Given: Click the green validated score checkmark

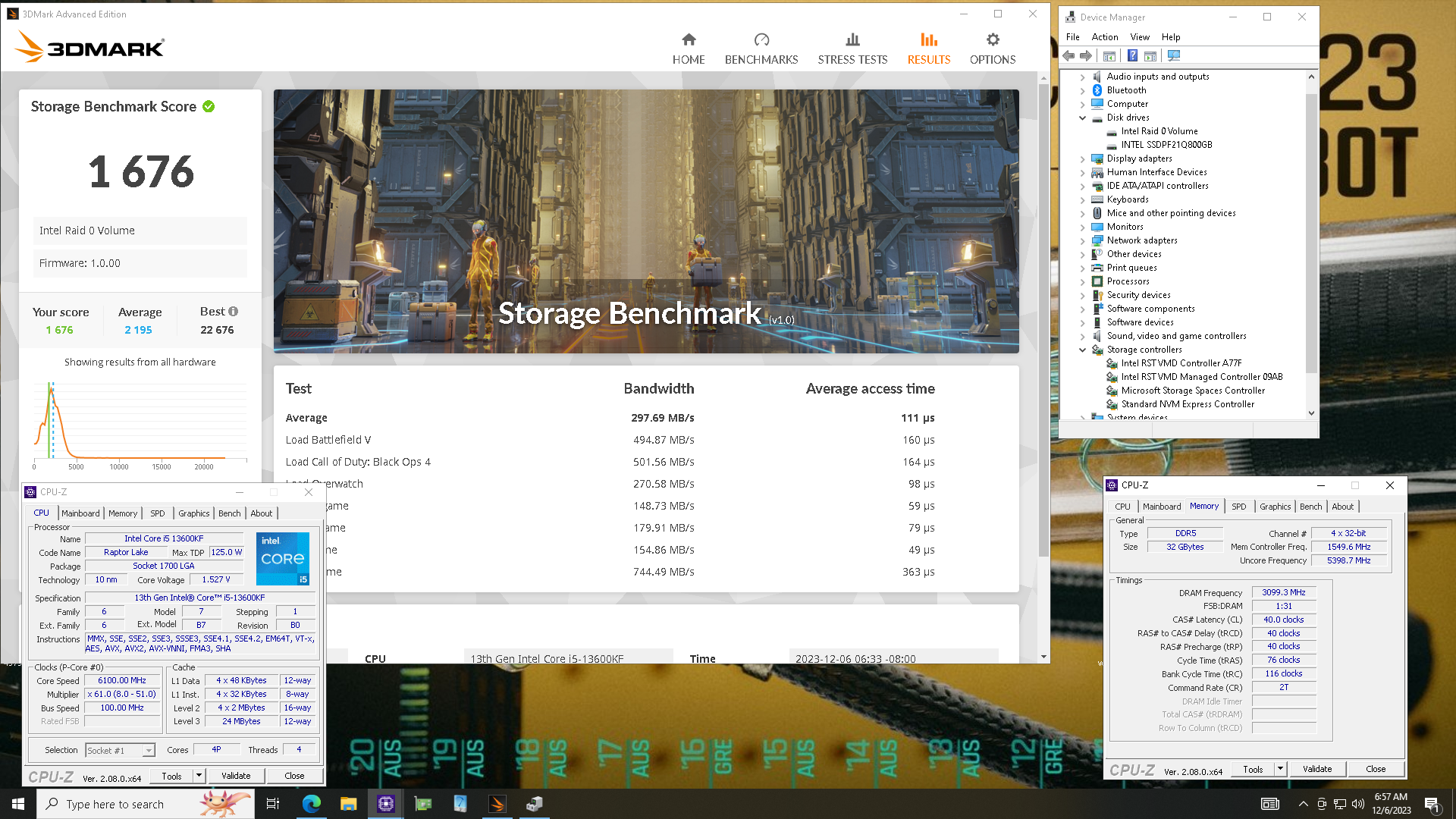Looking at the screenshot, I should point(209,107).
